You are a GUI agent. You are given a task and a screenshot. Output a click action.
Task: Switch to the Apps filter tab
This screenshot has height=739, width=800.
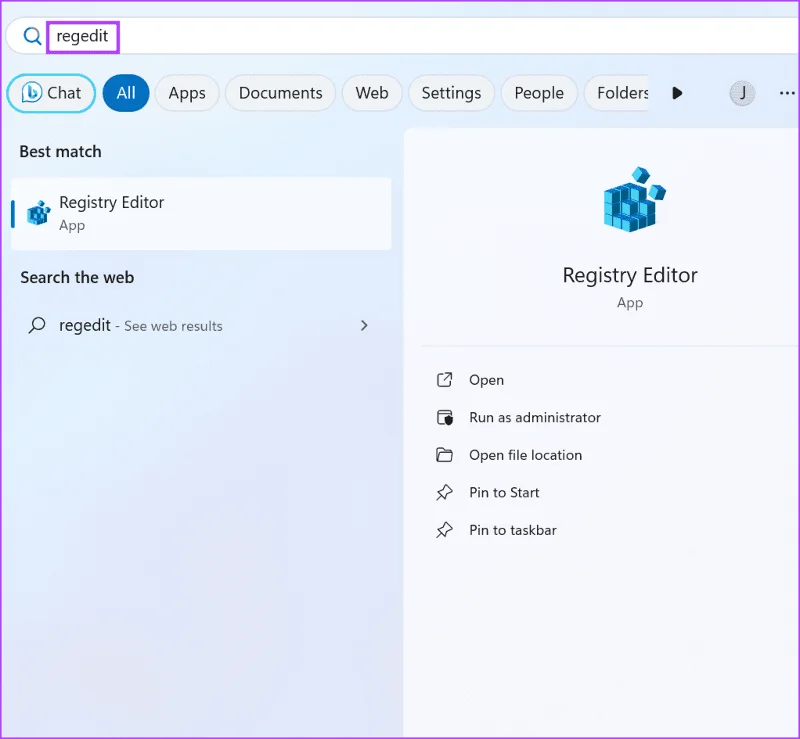[x=187, y=93]
